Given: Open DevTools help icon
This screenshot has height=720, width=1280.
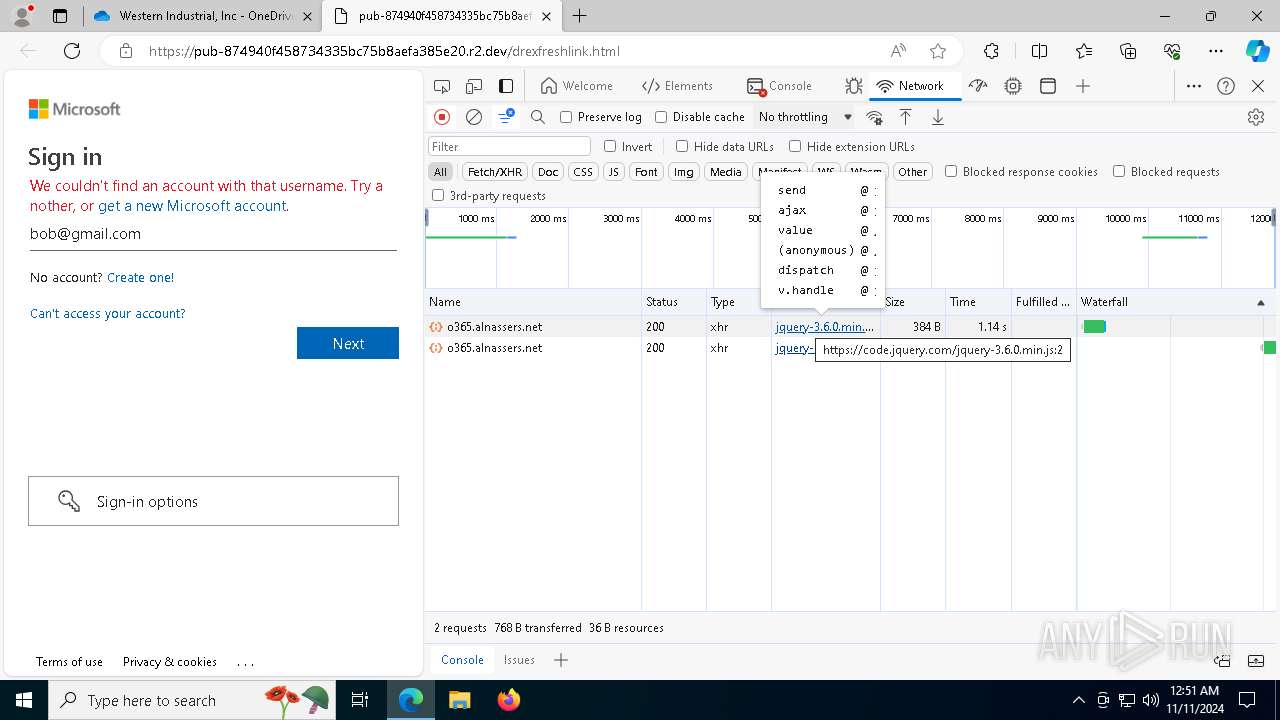Looking at the screenshot, I should pyautogui.click(x=1226, y=86).
